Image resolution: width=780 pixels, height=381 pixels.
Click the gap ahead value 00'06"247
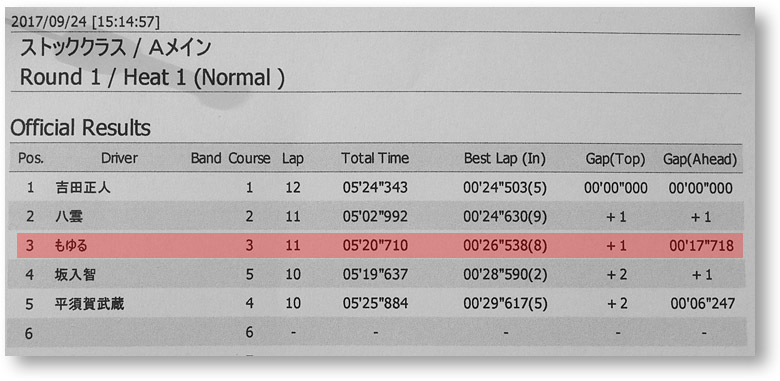point(702,304)
